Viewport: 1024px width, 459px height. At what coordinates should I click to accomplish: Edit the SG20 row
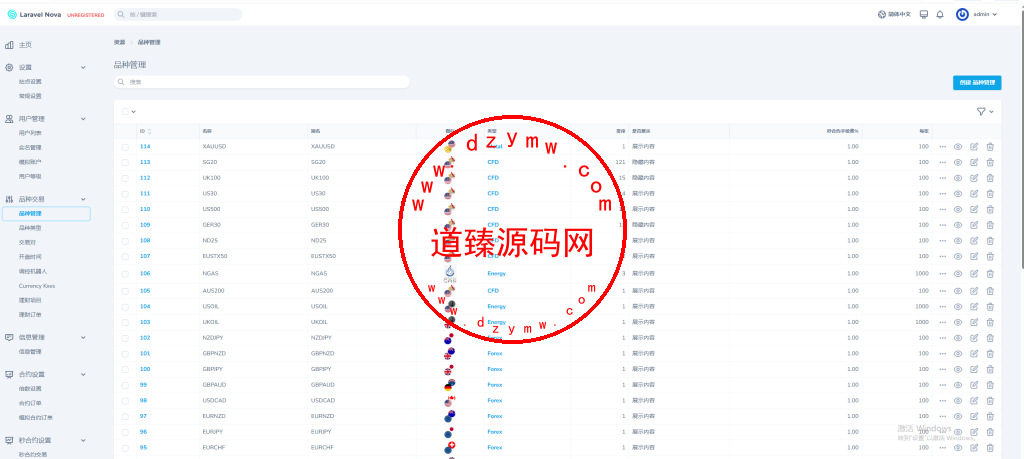click(974, 162)
